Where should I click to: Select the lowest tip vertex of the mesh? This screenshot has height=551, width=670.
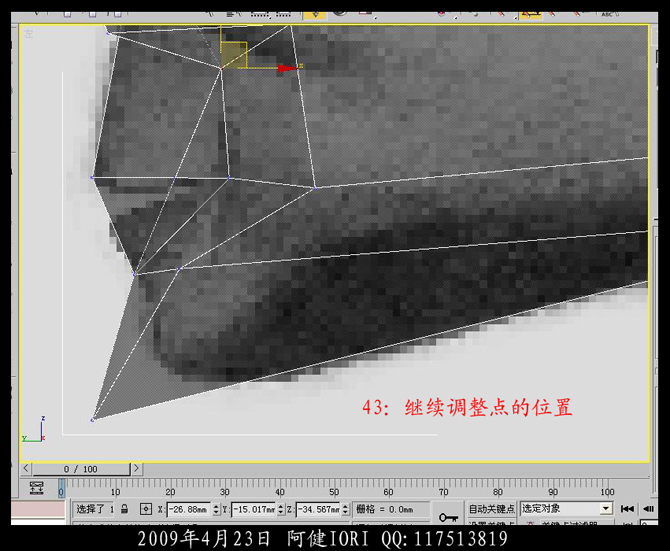(92, 420)
